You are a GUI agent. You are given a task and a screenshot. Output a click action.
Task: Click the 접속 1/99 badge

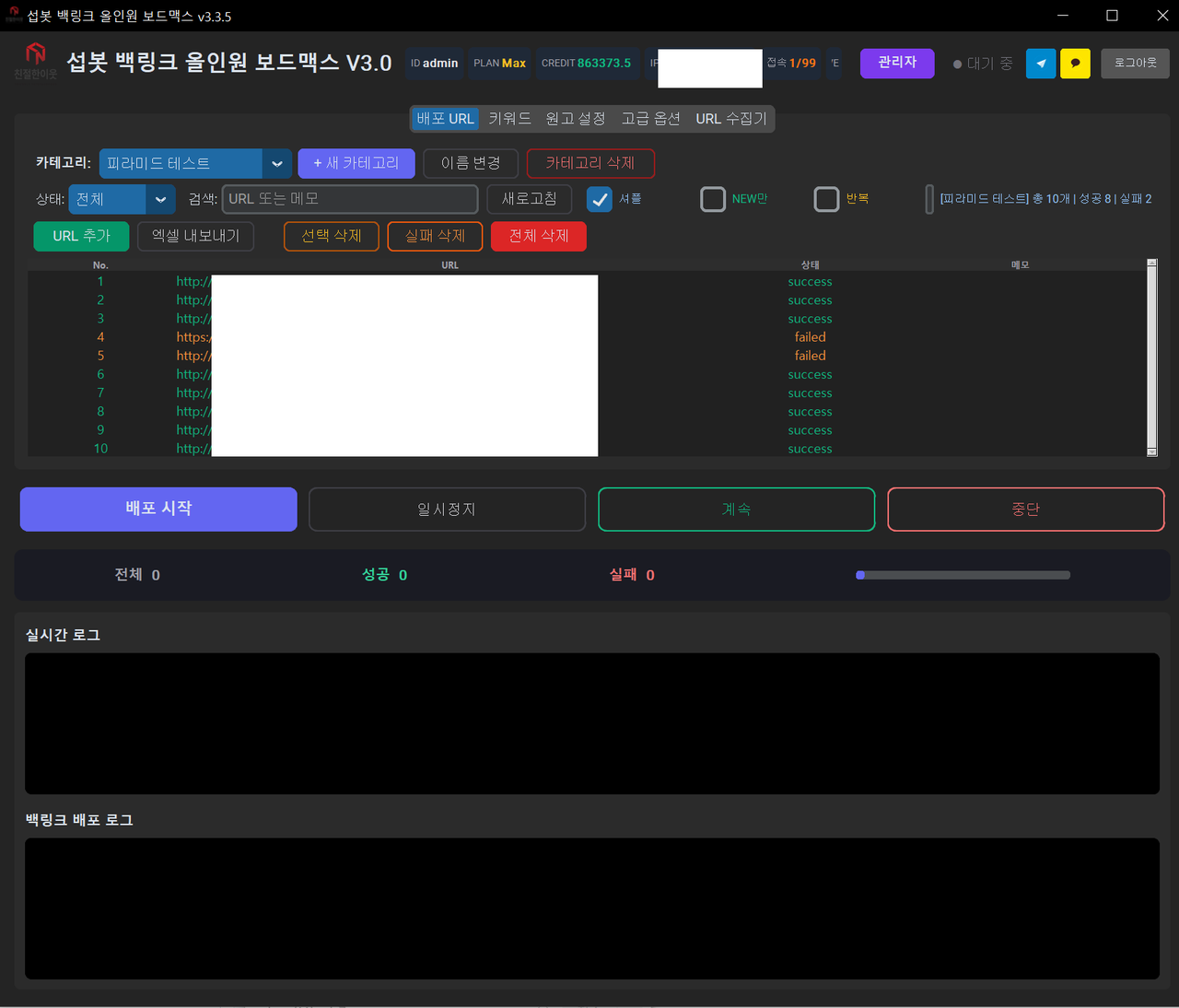[792, 63]
